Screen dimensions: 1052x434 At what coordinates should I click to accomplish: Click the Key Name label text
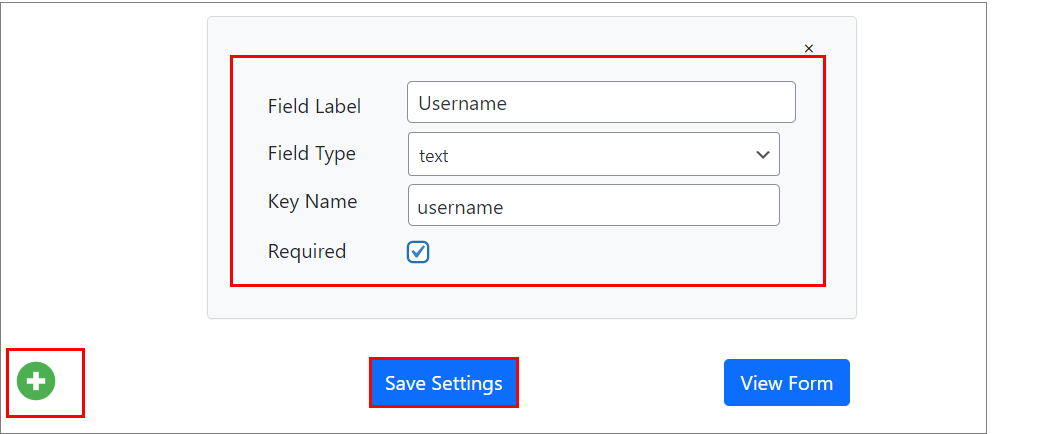point(312,202)
